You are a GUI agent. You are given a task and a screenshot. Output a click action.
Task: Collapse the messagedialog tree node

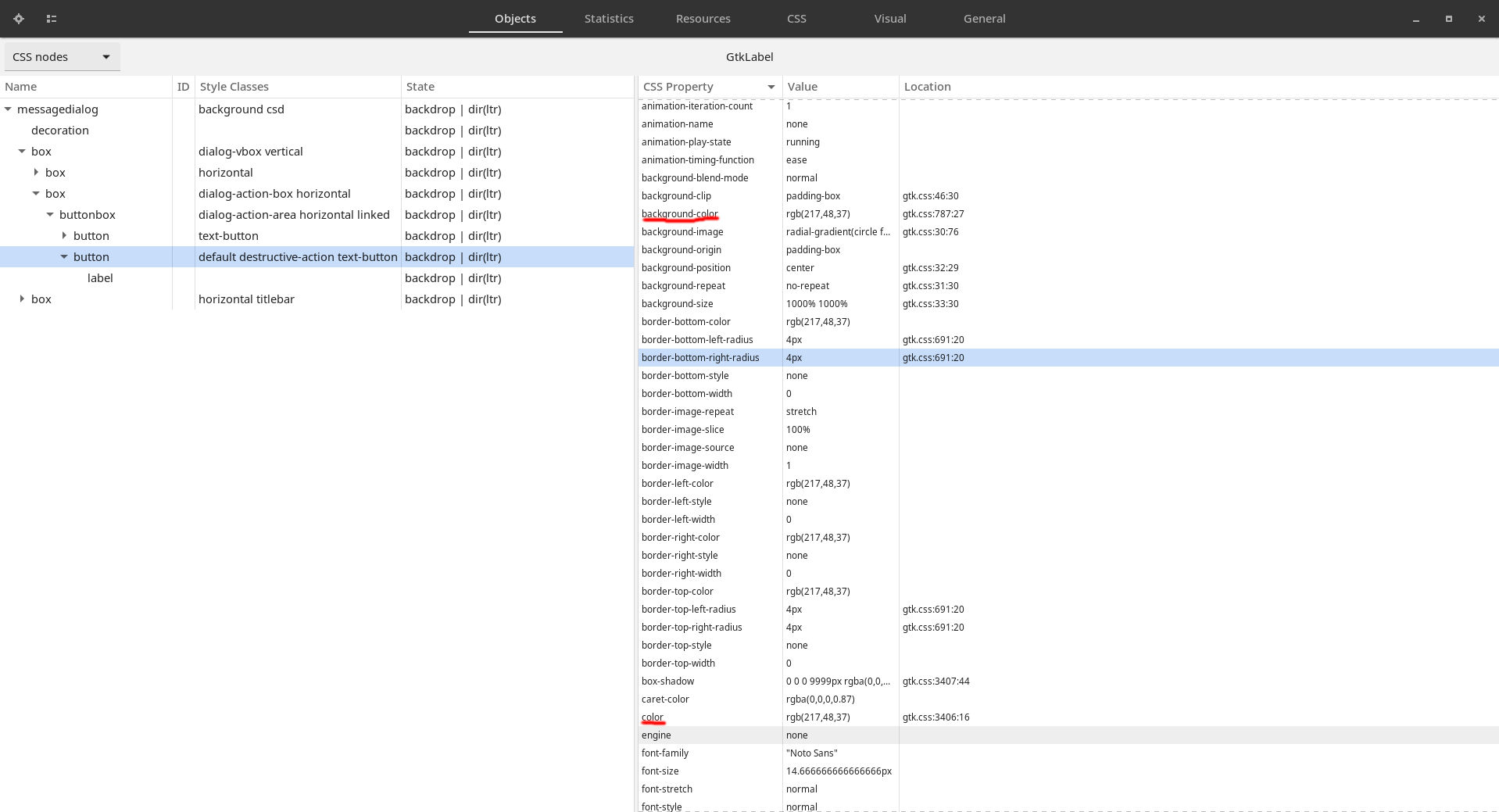[x=8, y=109]
